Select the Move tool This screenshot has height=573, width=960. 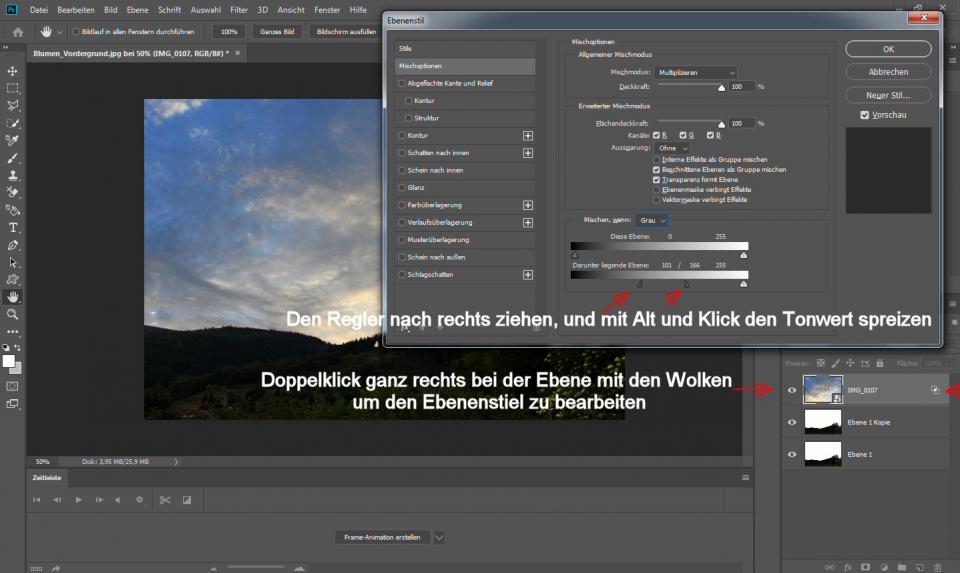(13, 71)
